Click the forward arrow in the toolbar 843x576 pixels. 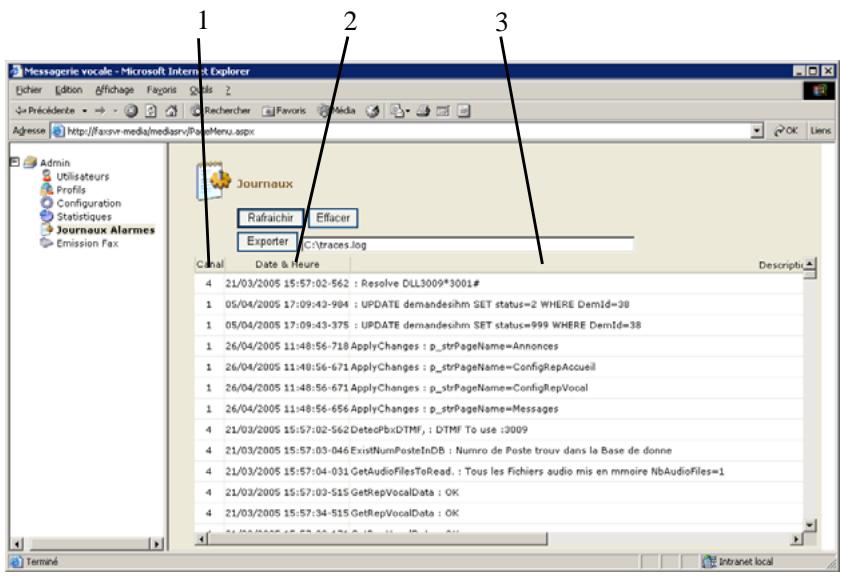[100, 110]
